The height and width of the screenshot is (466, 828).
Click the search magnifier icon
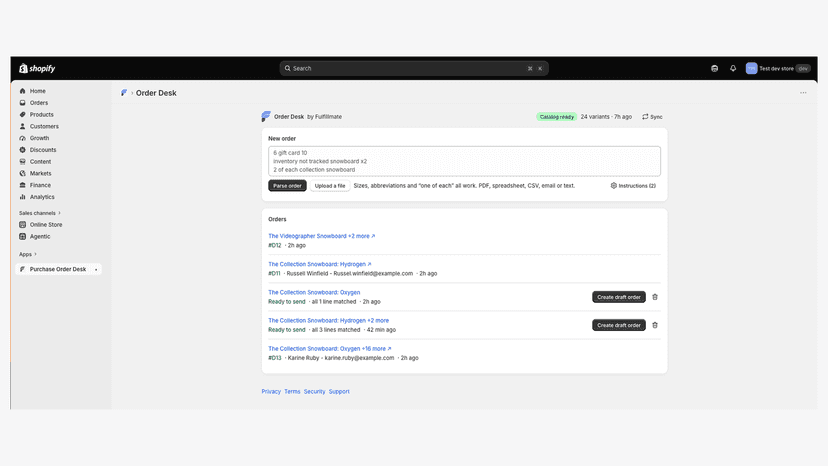[x=287, y=68]
